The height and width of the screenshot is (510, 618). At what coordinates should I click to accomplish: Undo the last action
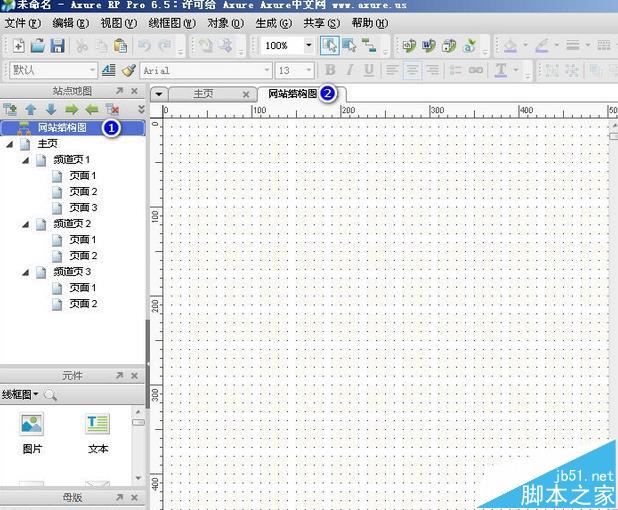144,46
